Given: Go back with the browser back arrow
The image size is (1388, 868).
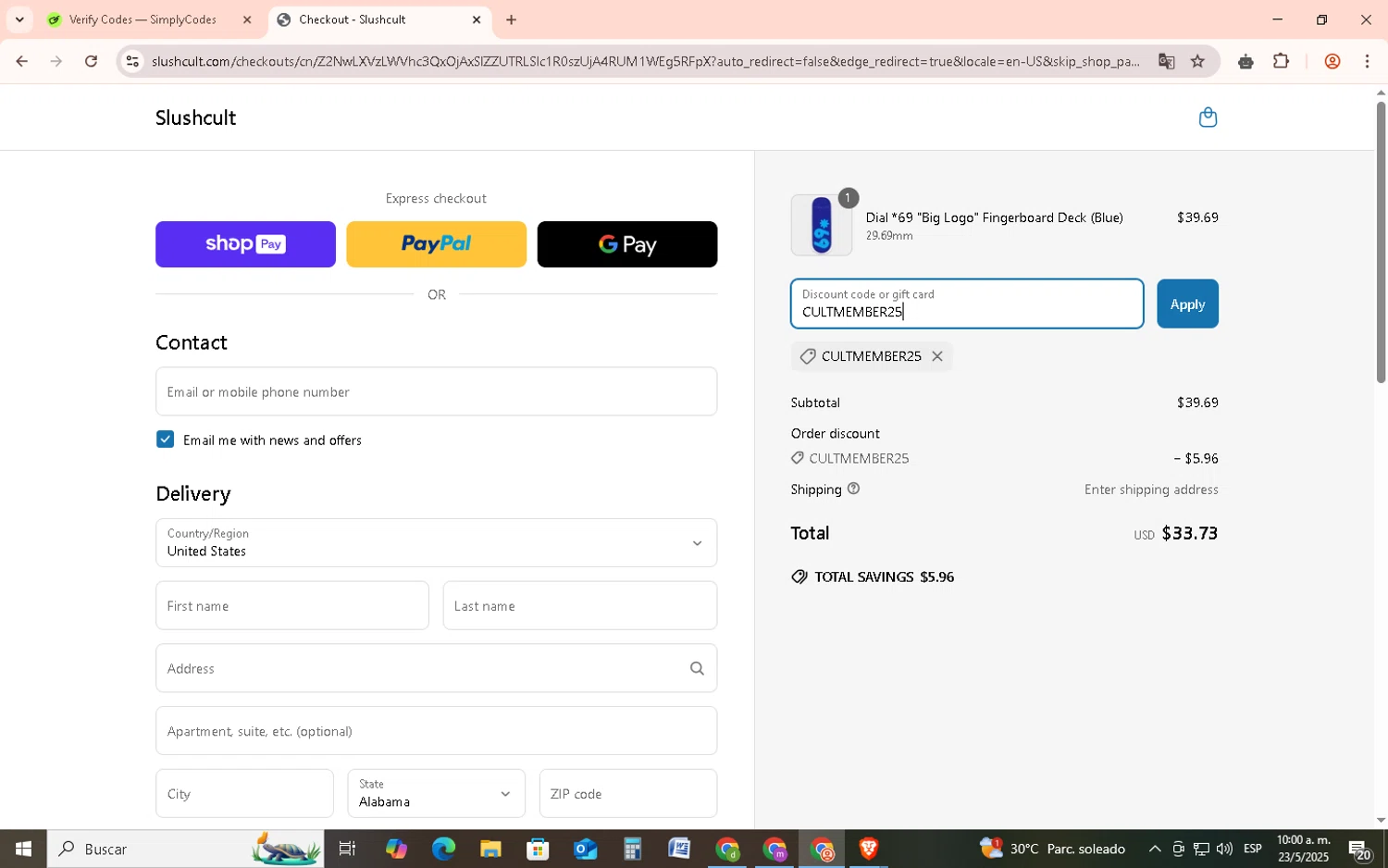Looking at the screenshot, I should [21, 61].
